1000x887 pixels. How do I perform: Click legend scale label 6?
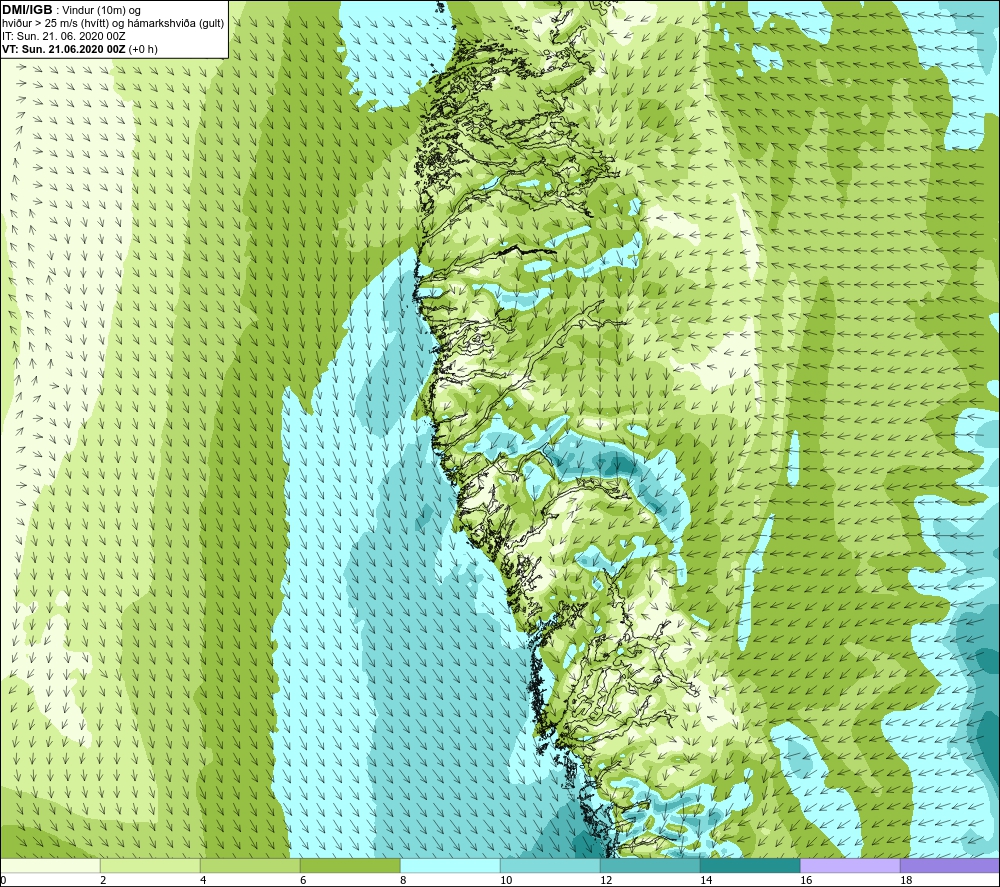(x=303, y=881)
